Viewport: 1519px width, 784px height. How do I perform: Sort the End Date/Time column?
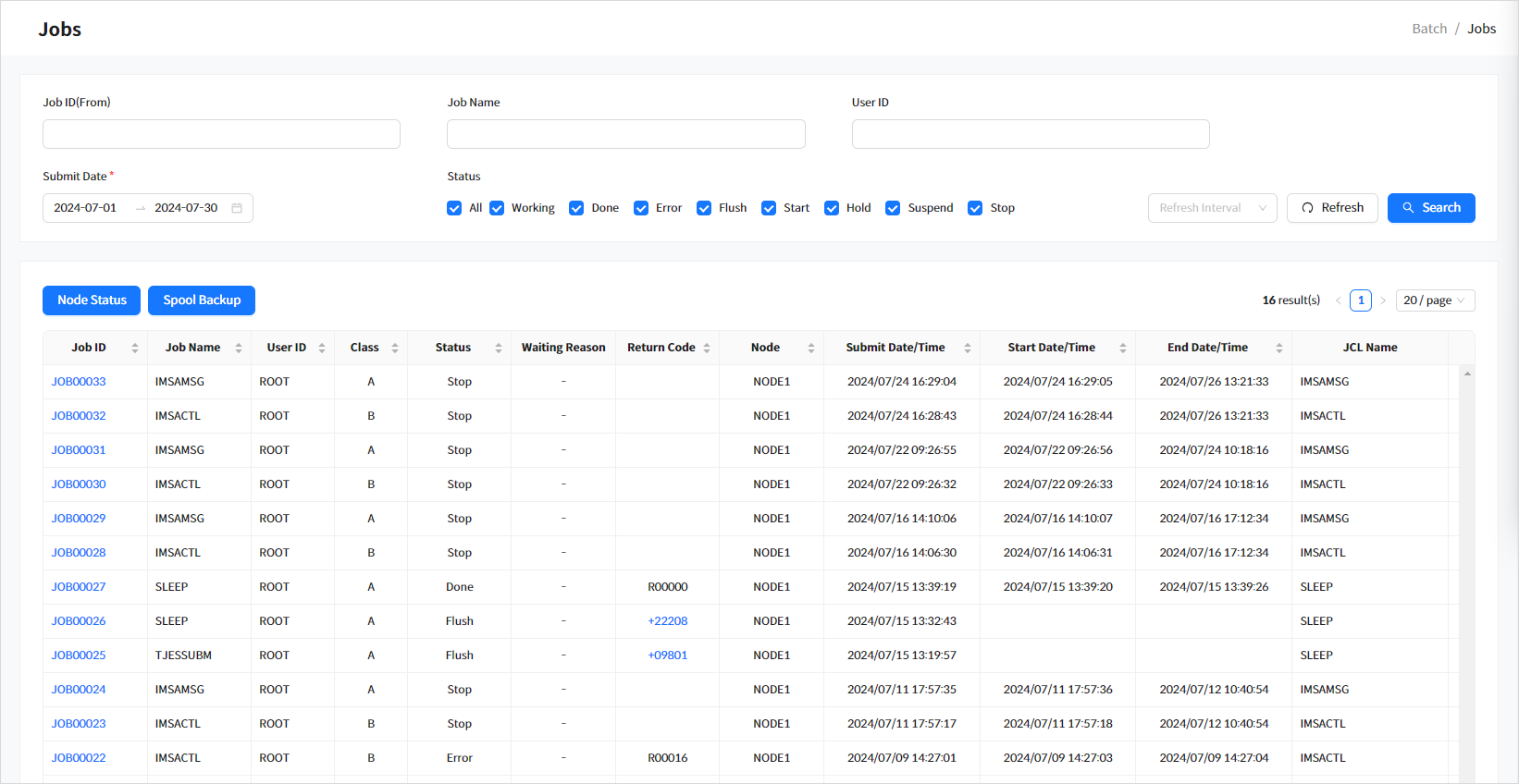click(x=1279, y=348)
